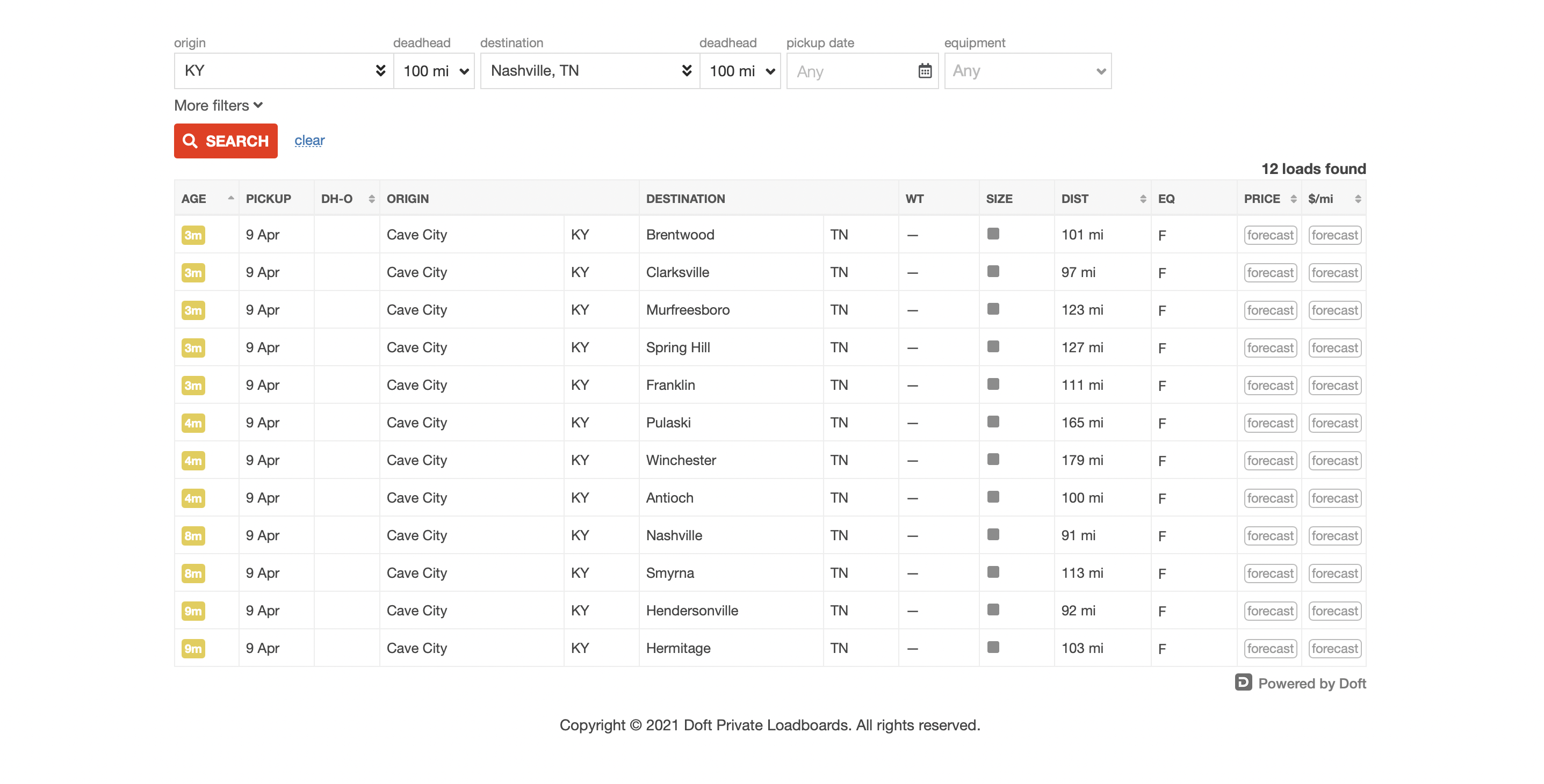
Task: Click the red SEARCH button
Action: coord(225,141)
